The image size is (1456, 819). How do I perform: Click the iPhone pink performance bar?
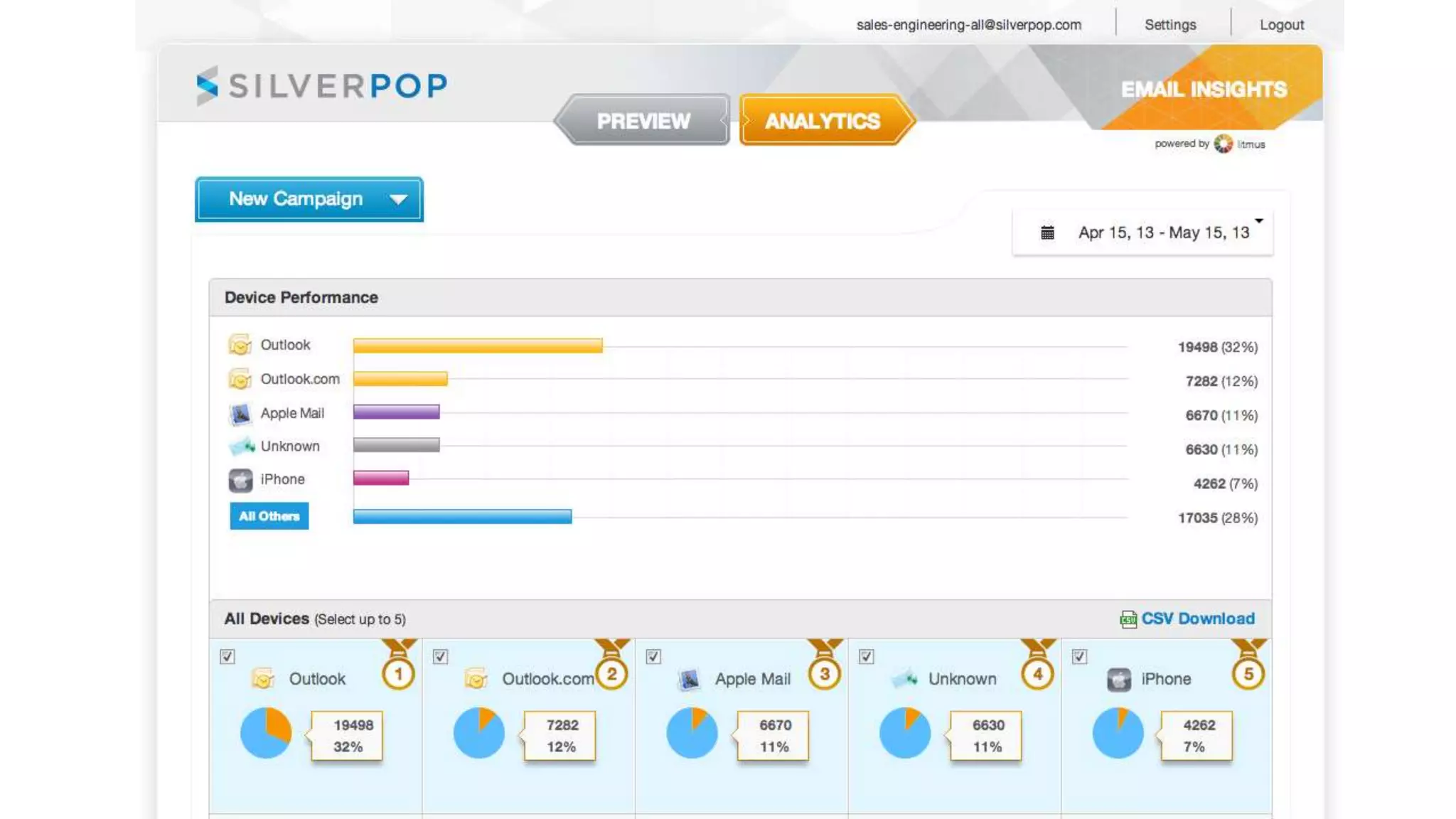coord(381,478)
